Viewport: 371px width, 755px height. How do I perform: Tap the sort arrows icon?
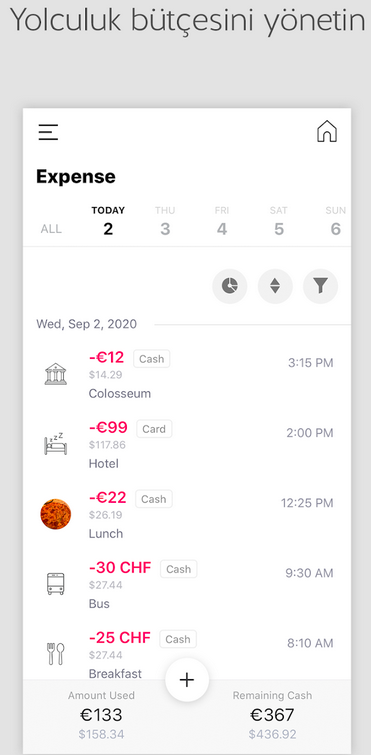275,286
